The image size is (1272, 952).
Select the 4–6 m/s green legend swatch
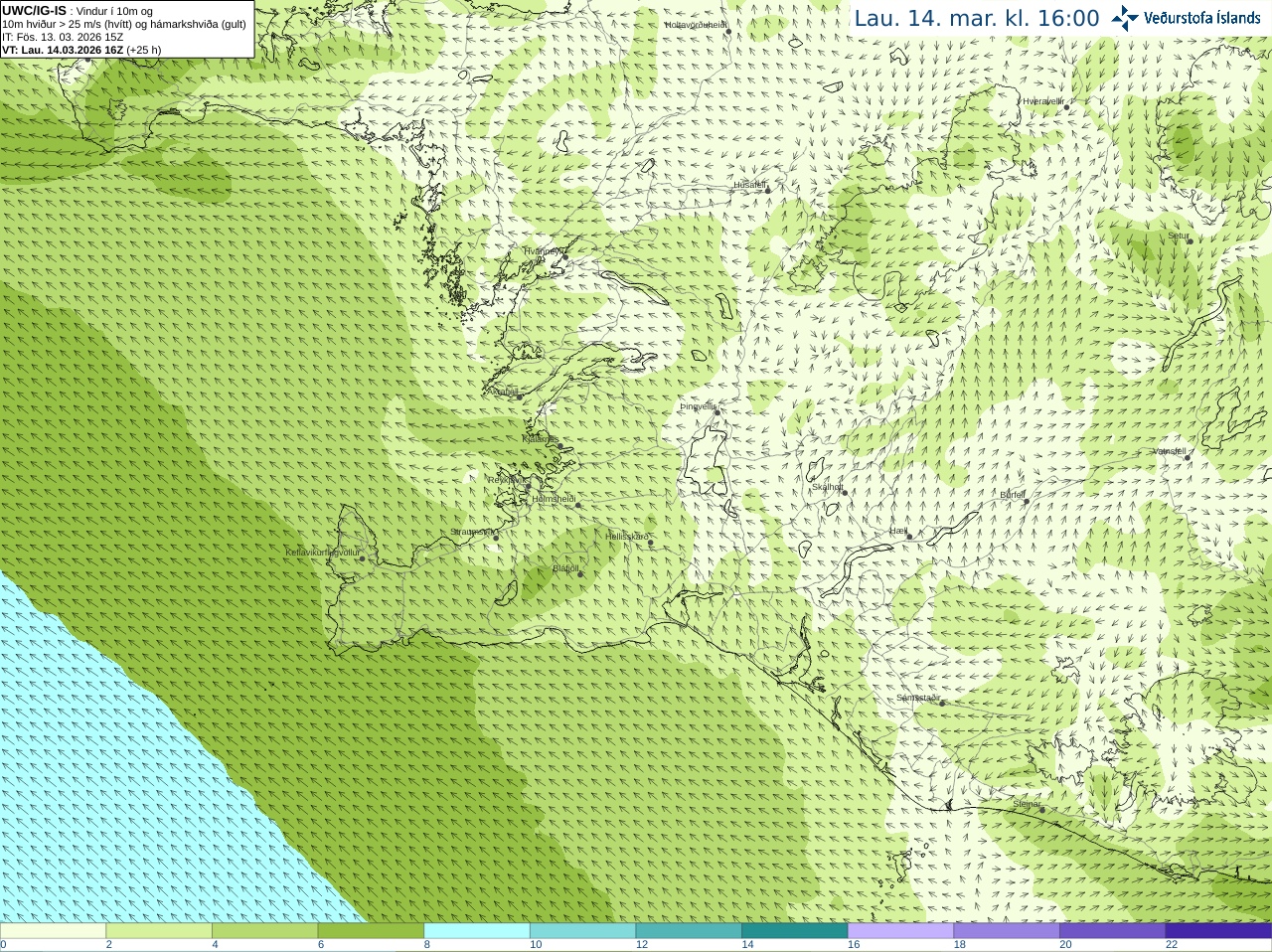pos(265,930)
